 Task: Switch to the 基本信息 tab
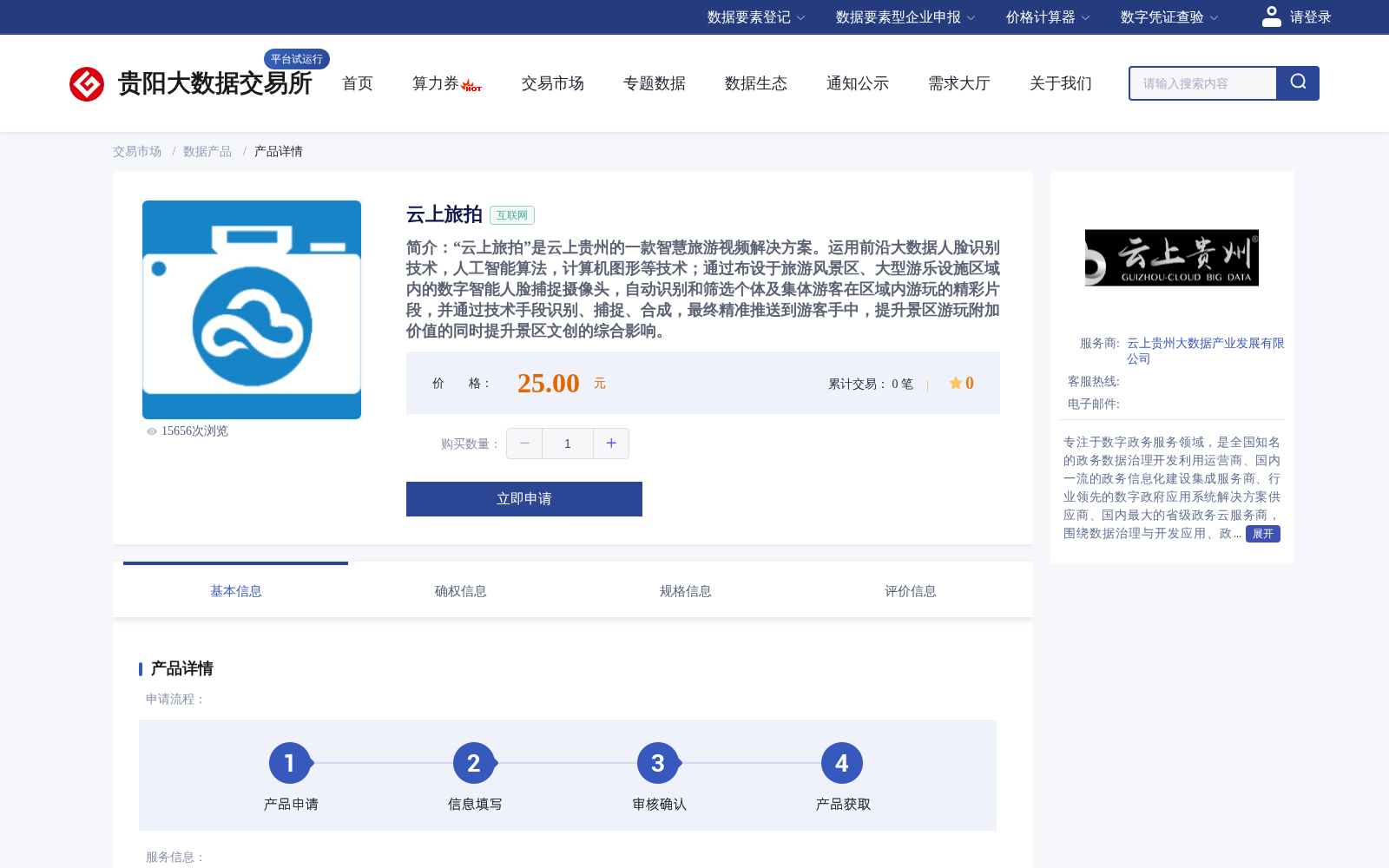(x=236, y=591)
